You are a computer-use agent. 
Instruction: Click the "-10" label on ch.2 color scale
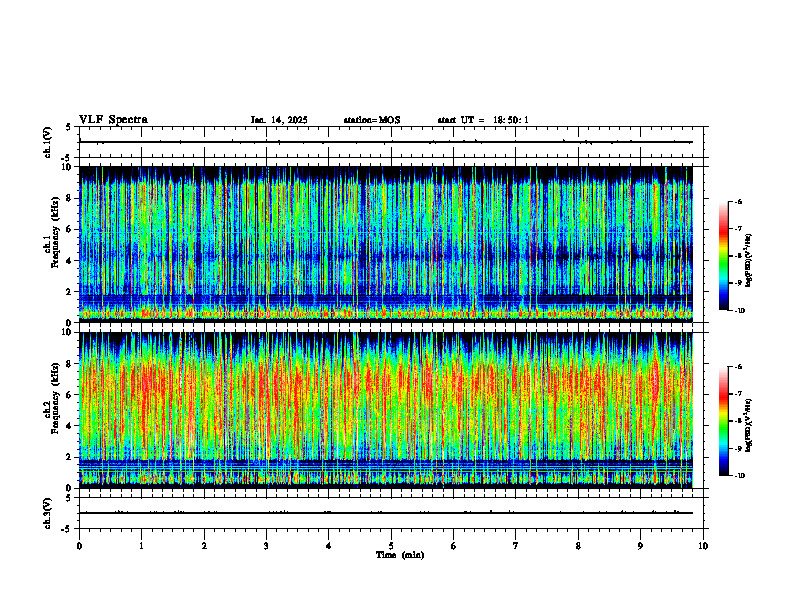click(740, 476)
